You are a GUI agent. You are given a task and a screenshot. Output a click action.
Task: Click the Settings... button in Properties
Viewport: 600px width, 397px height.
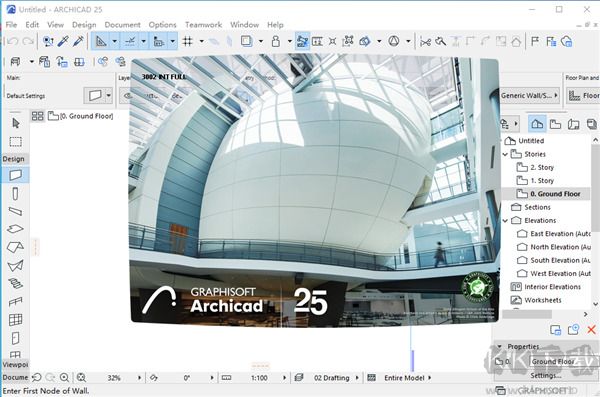tap(546, 376)
